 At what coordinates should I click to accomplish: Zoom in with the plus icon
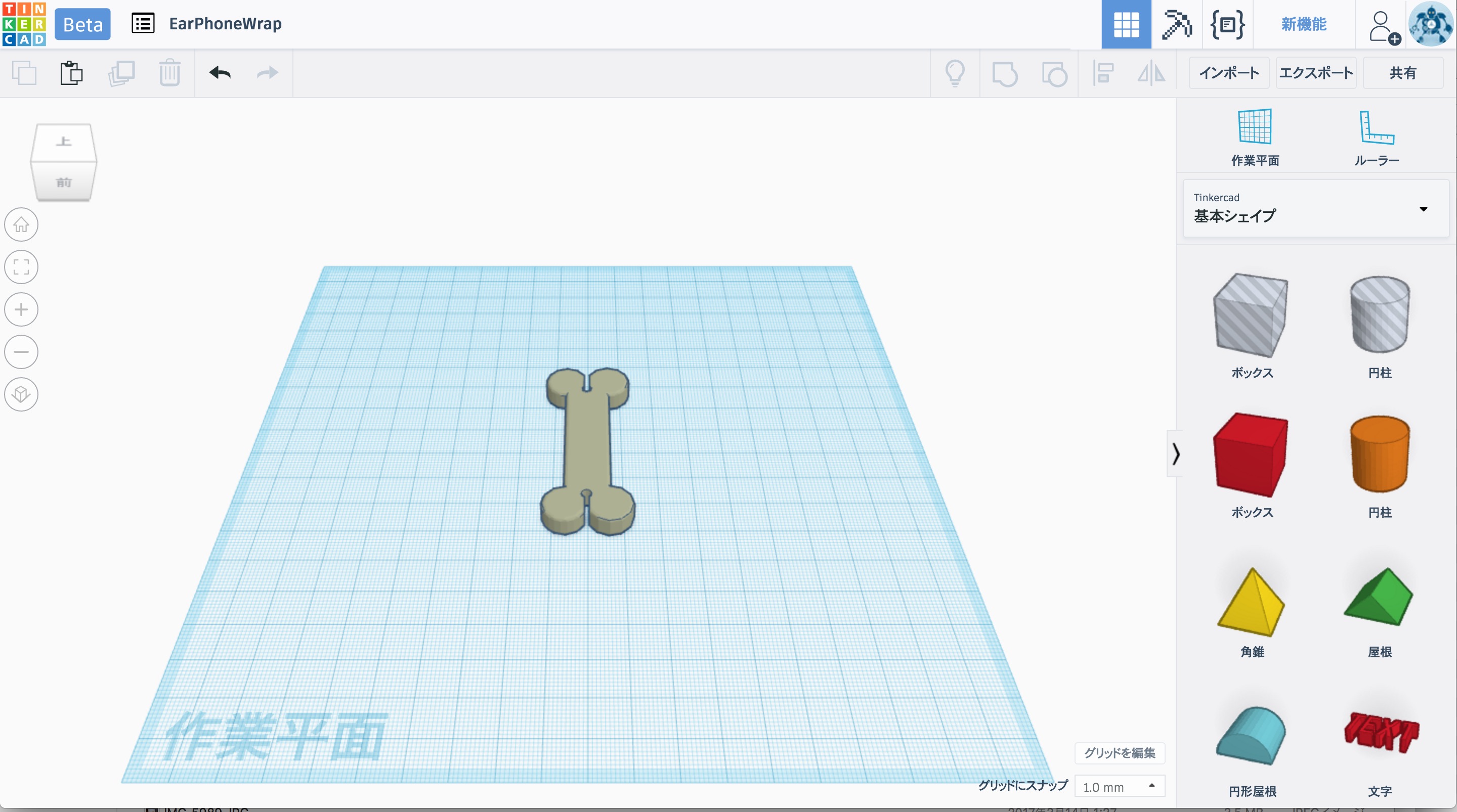tap(21, 310)
